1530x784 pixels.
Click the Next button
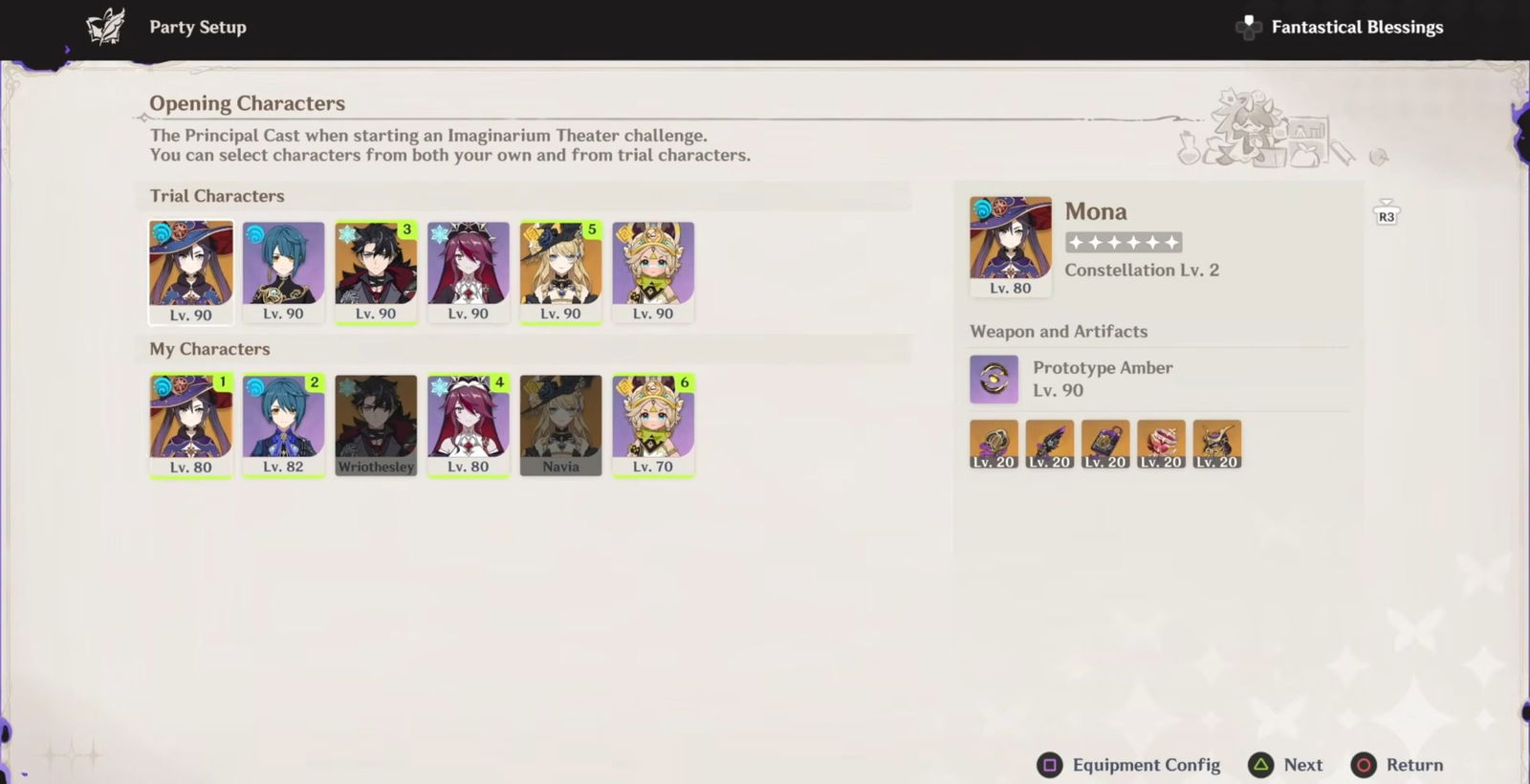click(x=1286, y=765)
